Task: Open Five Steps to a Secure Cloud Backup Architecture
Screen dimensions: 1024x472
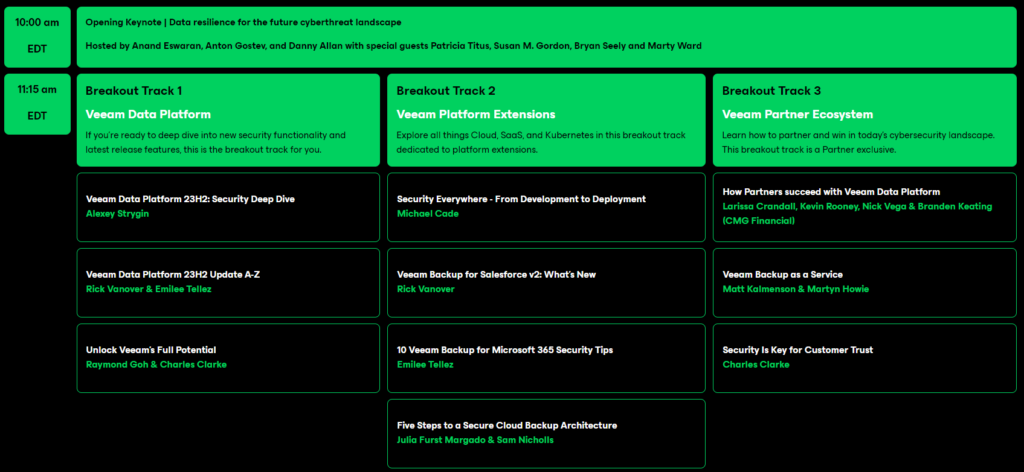Action: tap(546, 433)
